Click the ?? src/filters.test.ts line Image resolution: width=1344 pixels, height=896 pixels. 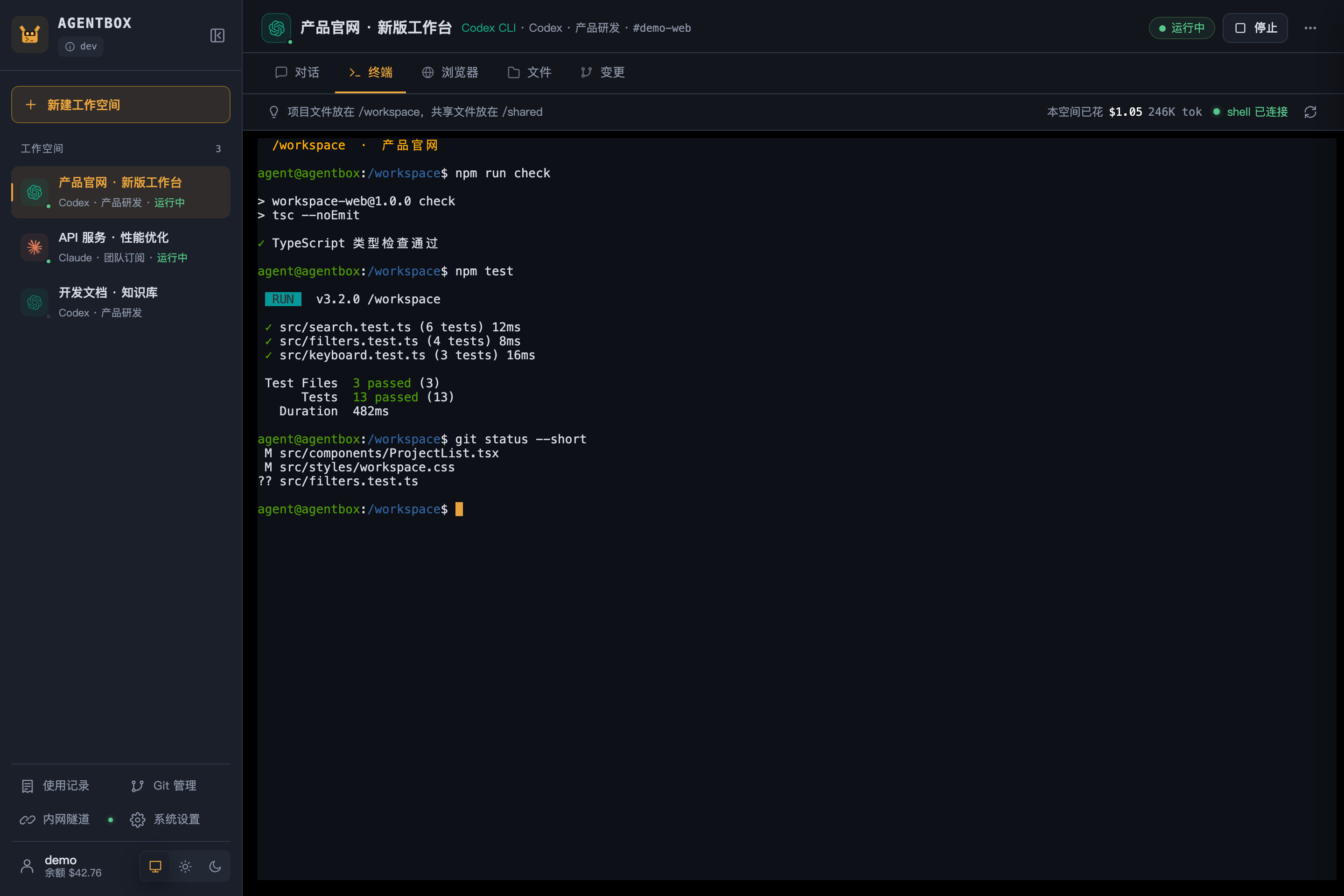(338, 481)
